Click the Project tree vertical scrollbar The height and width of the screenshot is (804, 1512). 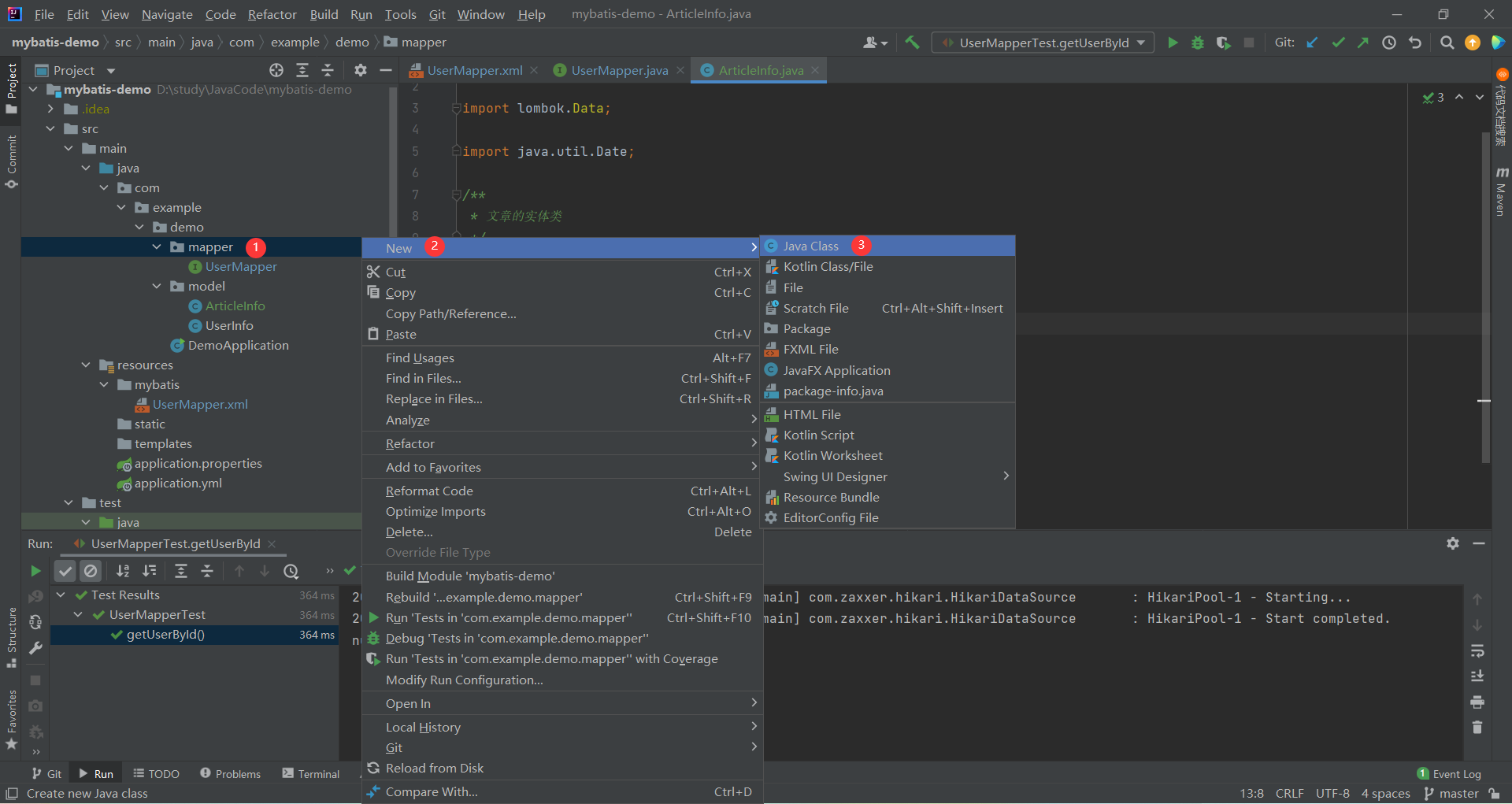392,161
